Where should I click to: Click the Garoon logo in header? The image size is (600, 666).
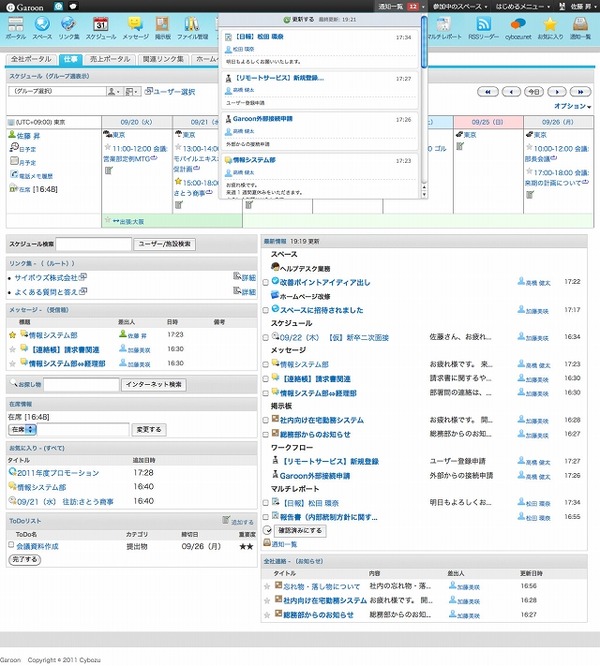25,7
